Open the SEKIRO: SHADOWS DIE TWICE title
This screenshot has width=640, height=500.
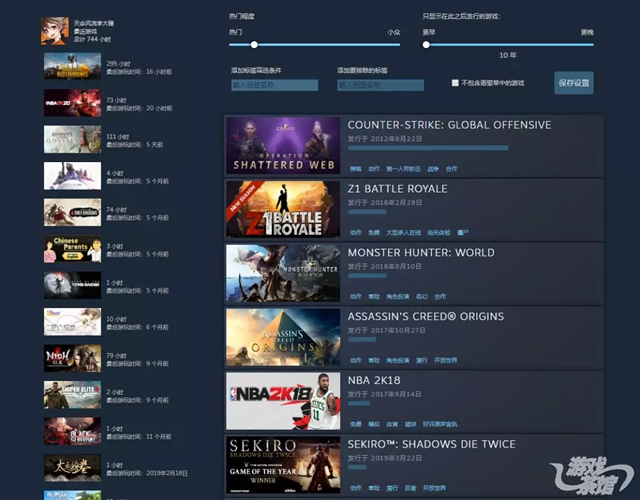(431, 444)
